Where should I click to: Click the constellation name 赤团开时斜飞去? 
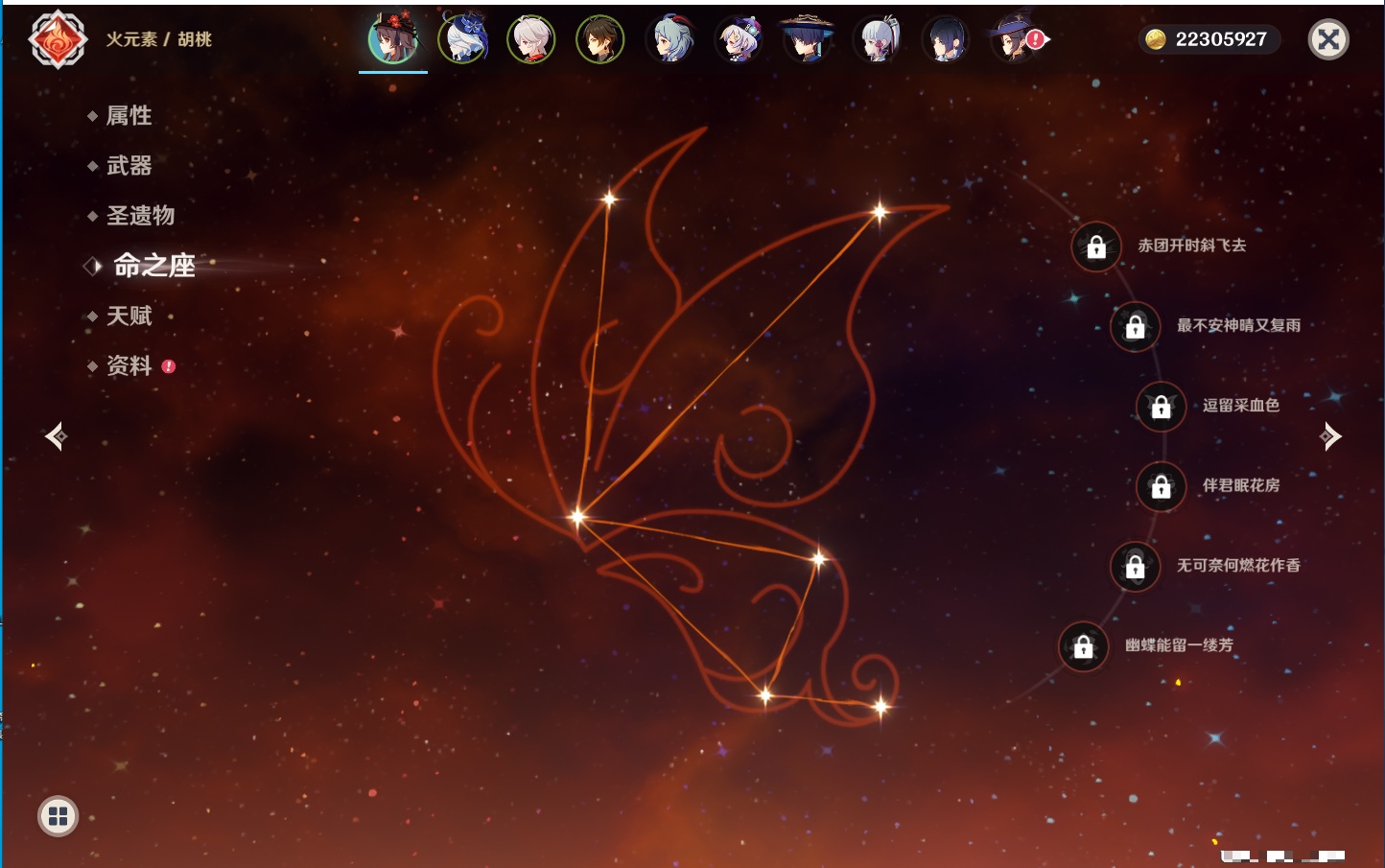pyautogui.click(x=1192, y=246)
